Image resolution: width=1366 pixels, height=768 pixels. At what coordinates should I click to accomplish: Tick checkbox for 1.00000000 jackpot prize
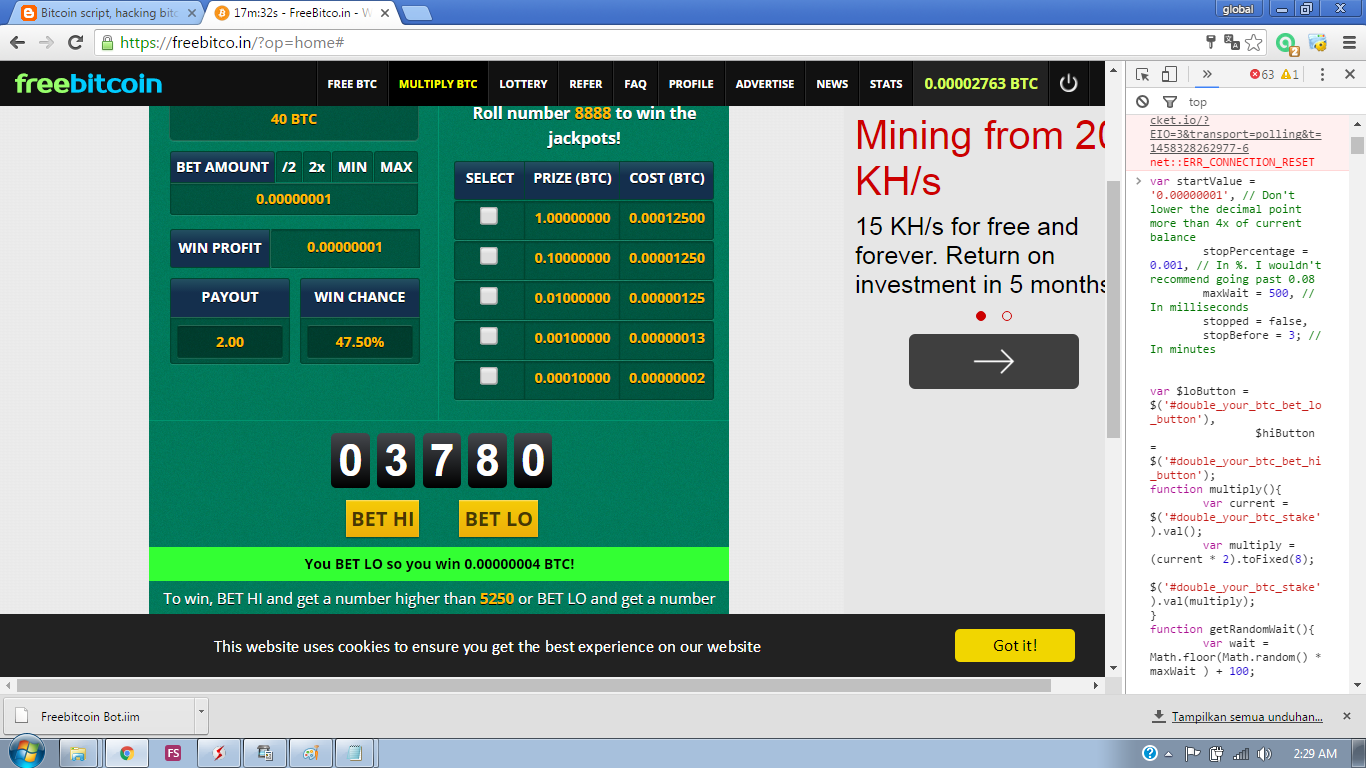[488, 216]
